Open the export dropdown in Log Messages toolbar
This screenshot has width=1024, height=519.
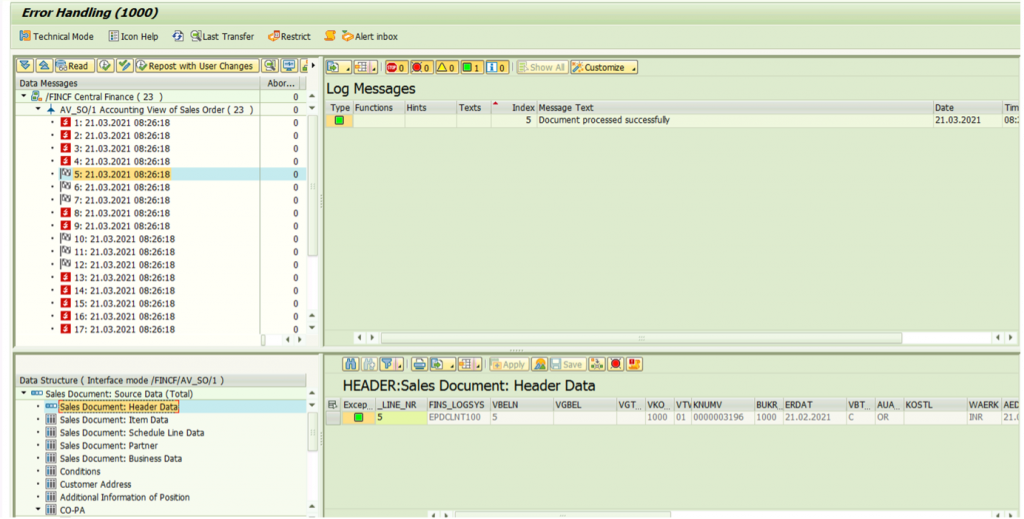click(x=338, y=67)
